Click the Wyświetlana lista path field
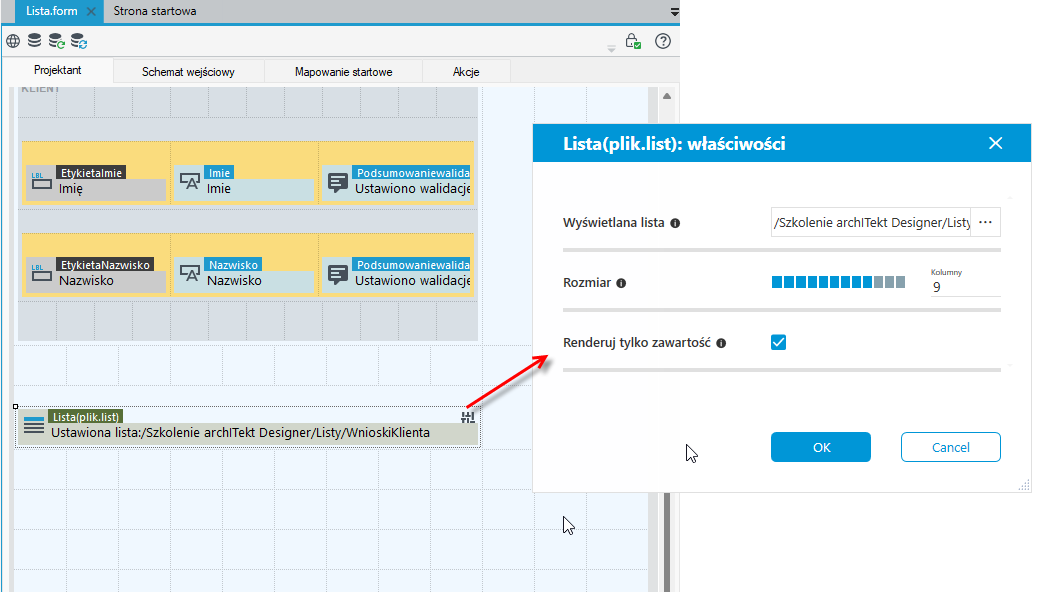 (x=871, y=222)
